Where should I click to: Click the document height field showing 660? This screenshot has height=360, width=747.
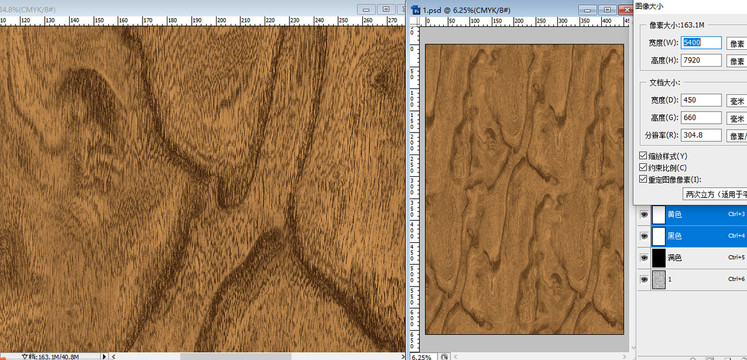(x=701, y=117)
